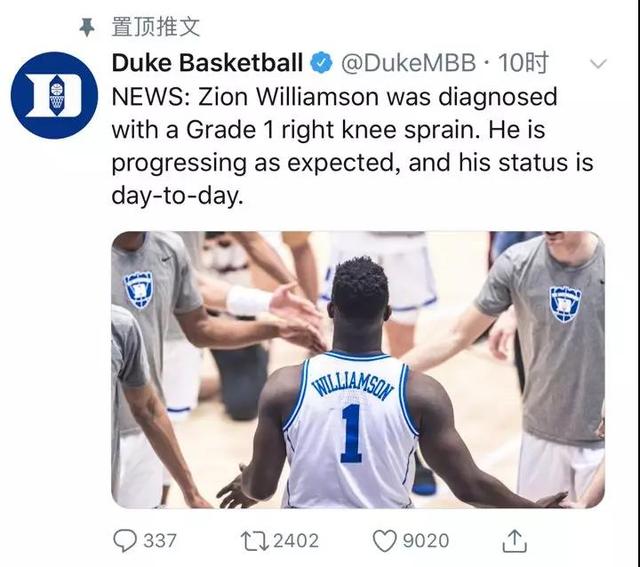Open the Duke Basketball profile avatar
This screenshot has height=567, width=640.
(x=54, y=95)
